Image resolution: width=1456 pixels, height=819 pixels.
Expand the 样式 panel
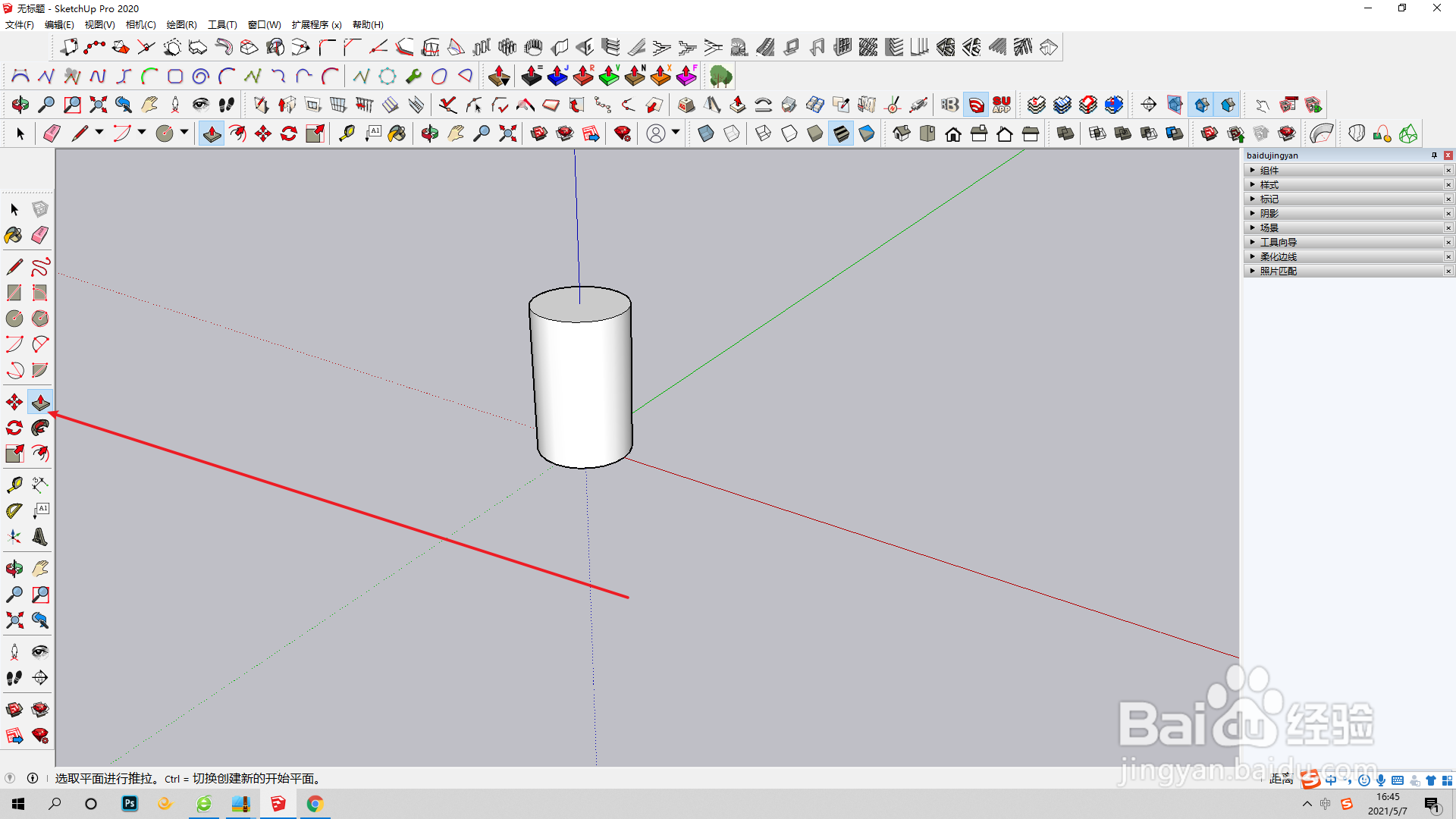(1344, 185)
